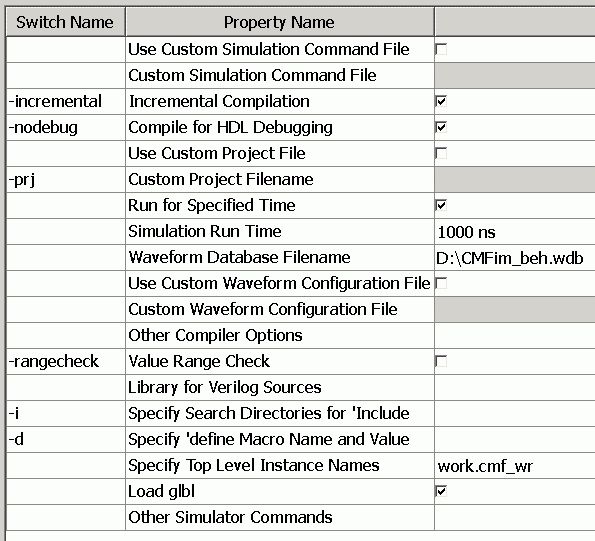595x541 pixels.
Task: Enable Use Custom Simulation Command File checkbox
Action: point(441,49)
